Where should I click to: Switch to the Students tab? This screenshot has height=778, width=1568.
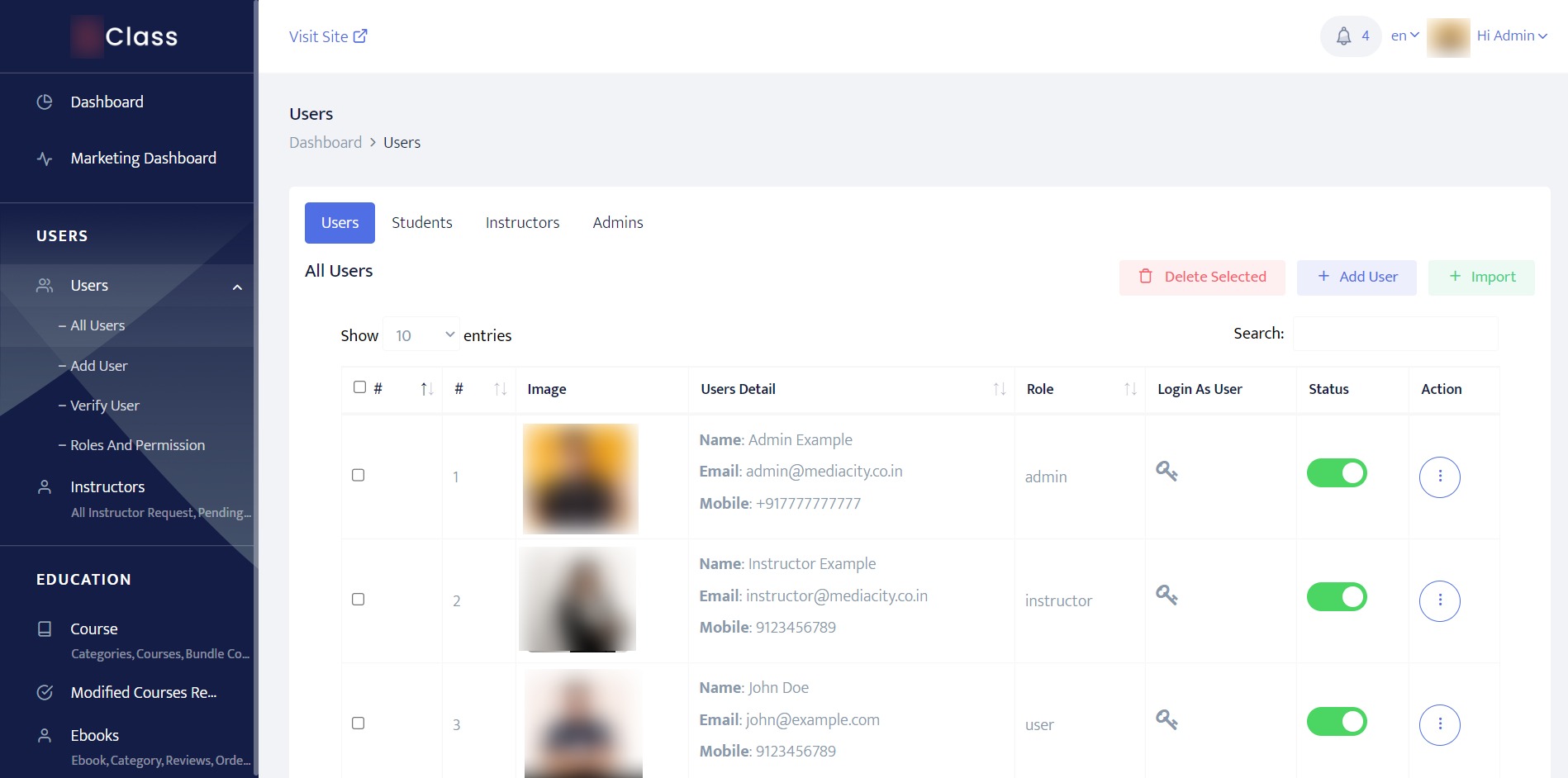pyautogui.click(x=421, y=222)
